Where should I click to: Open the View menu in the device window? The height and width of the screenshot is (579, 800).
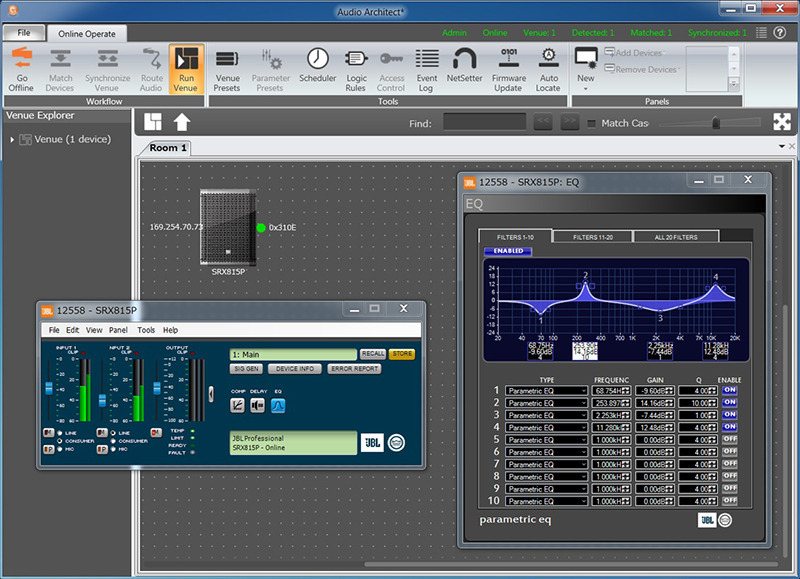point(94,330)
